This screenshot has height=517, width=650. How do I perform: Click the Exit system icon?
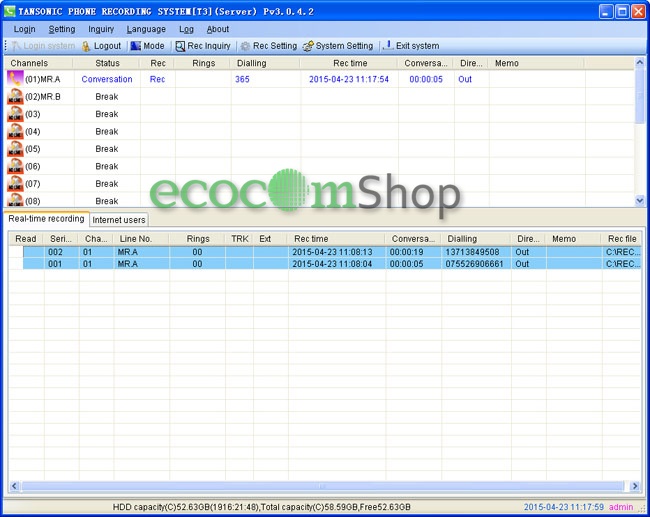pyautogui.click(x=388, y=46)
